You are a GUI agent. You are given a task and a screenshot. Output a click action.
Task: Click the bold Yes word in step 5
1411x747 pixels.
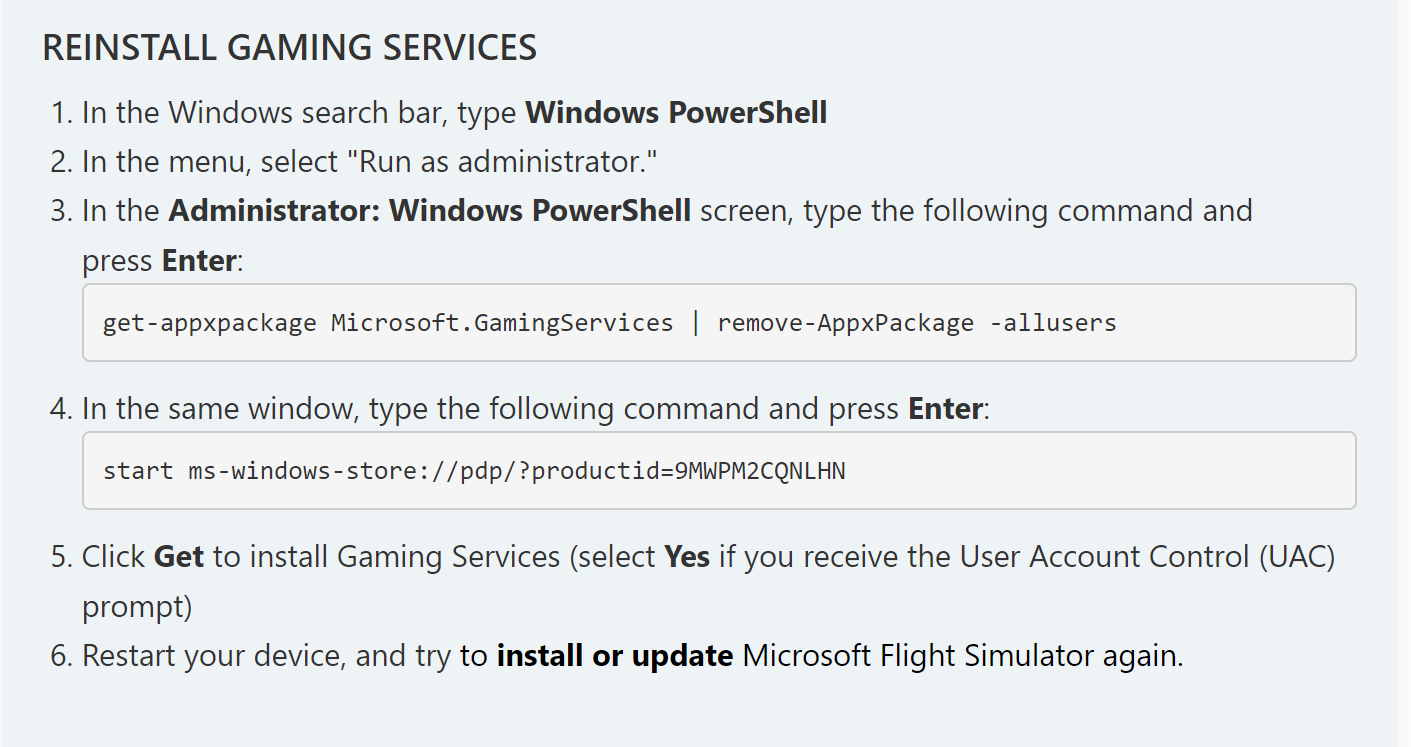[x=687, y=556]
